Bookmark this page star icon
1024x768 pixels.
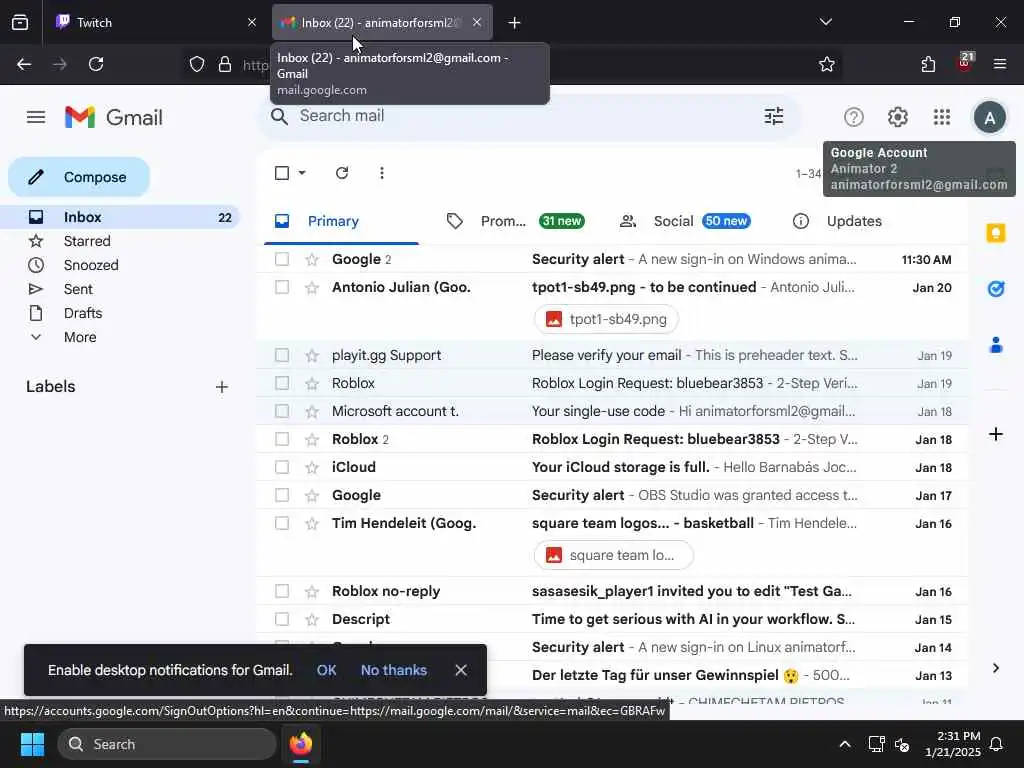tap(827, 64)
